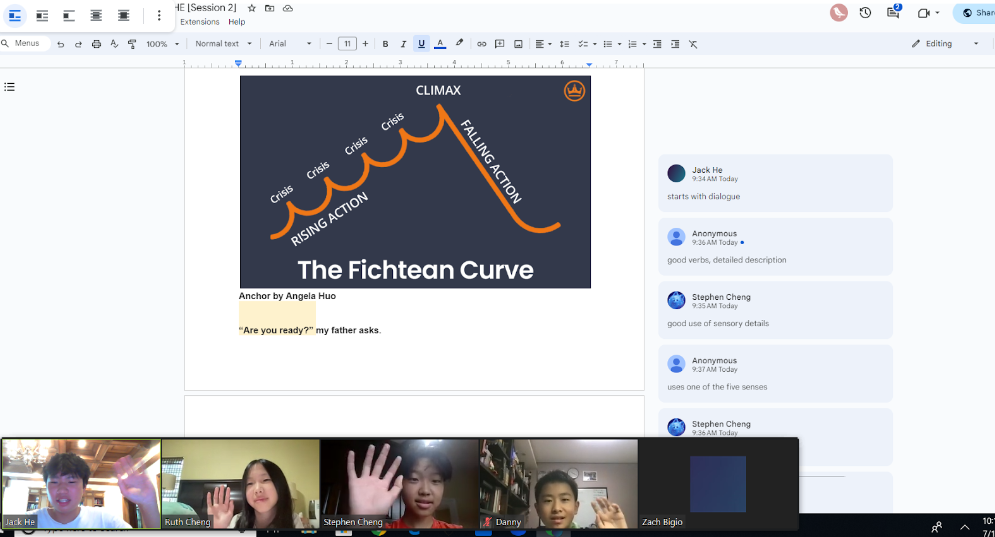The height and width of the screenshot is (537, 995).
Task: Decrease the paragraph indent
Action: (657, 44)
